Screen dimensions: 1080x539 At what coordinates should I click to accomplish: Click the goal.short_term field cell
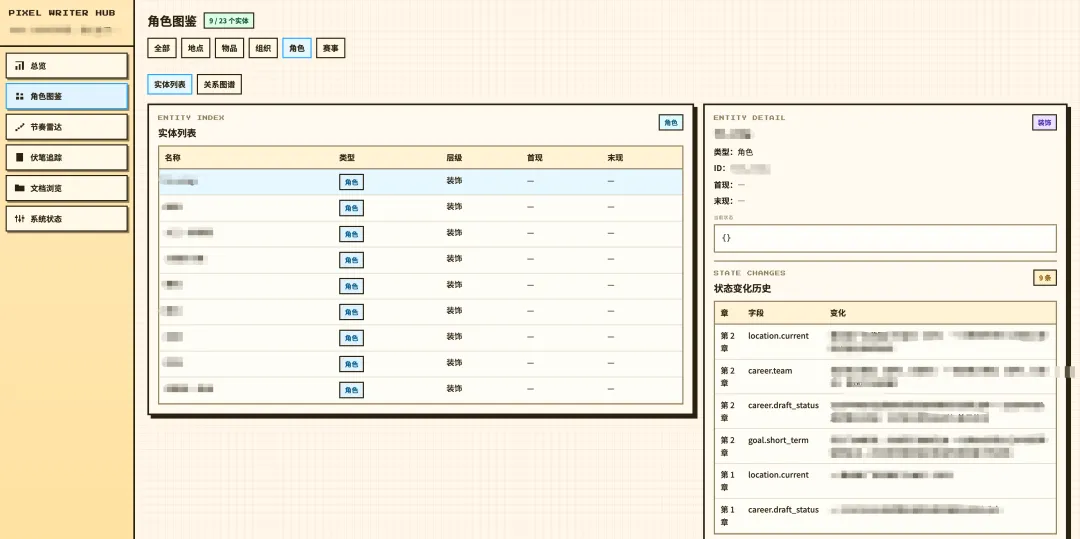click(x=778, y=441)
